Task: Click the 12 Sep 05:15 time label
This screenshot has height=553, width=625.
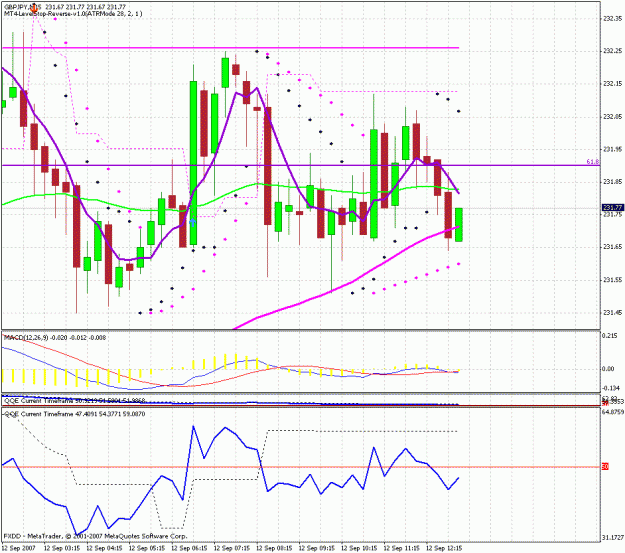Action: [x=147, y=548]
